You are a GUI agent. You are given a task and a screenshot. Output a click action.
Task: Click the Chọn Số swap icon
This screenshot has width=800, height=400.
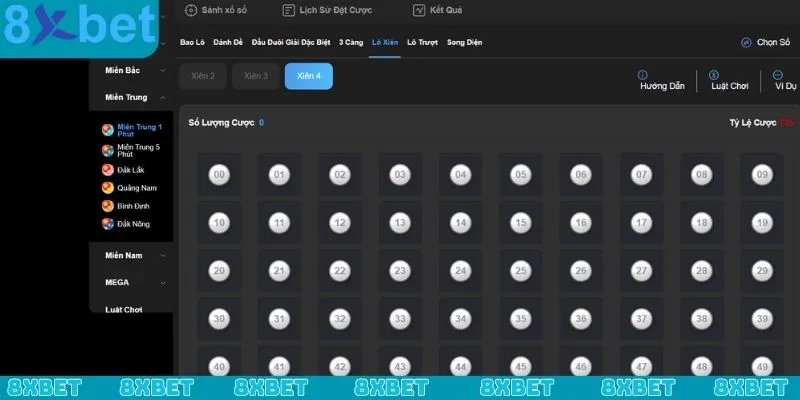coord(746,43)
